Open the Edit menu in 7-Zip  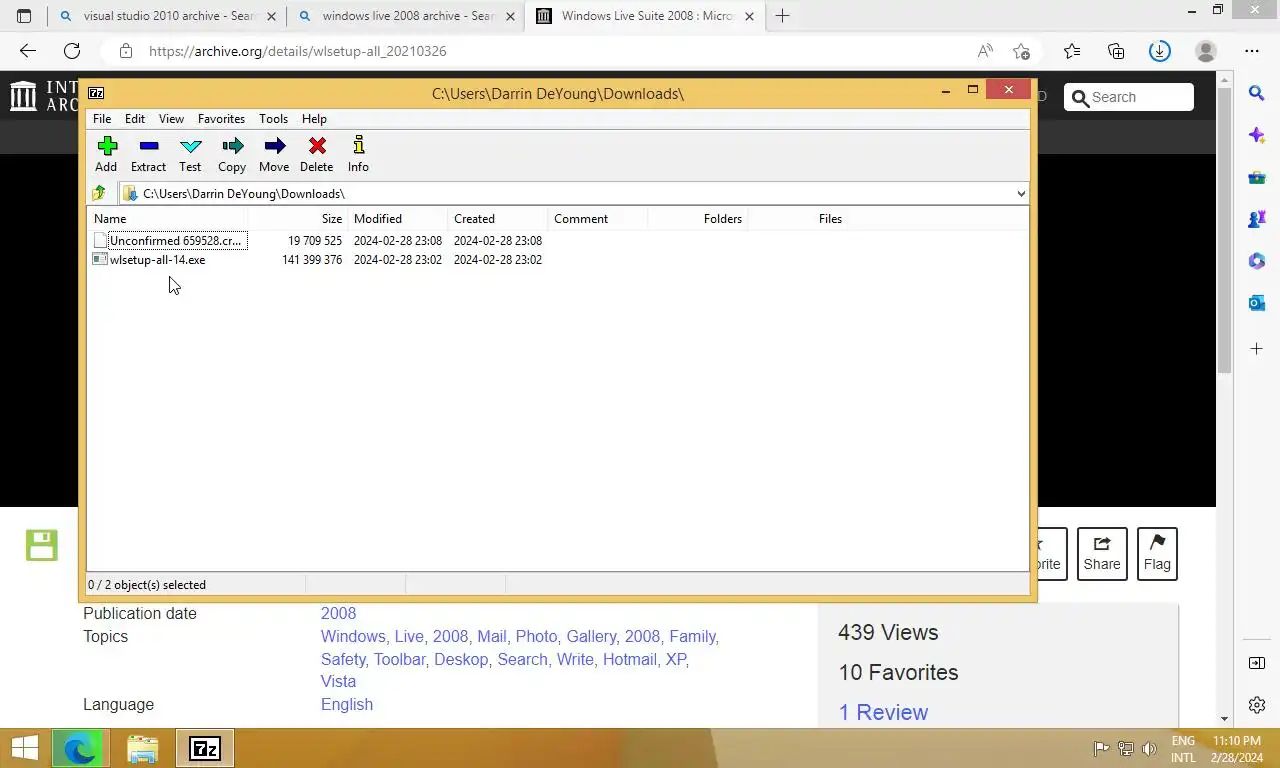tap(135, 119)
